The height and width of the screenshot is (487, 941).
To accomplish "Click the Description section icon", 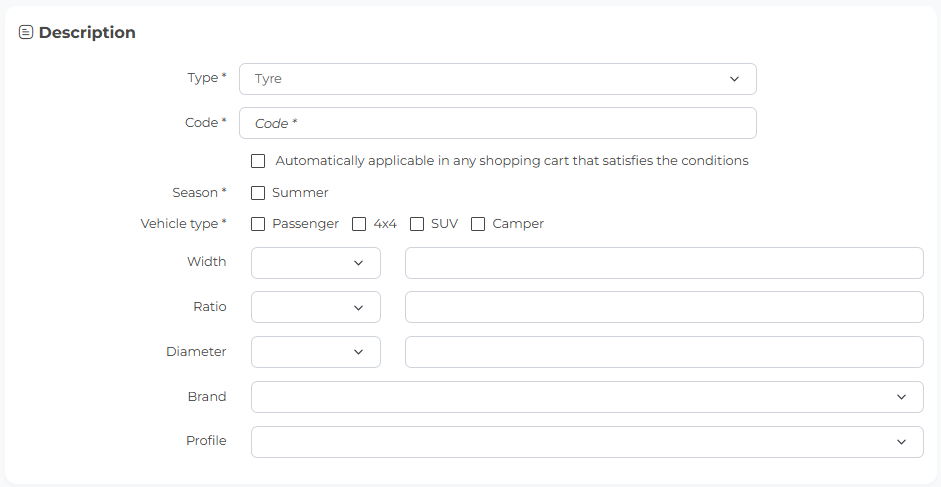I will (26, 32).
